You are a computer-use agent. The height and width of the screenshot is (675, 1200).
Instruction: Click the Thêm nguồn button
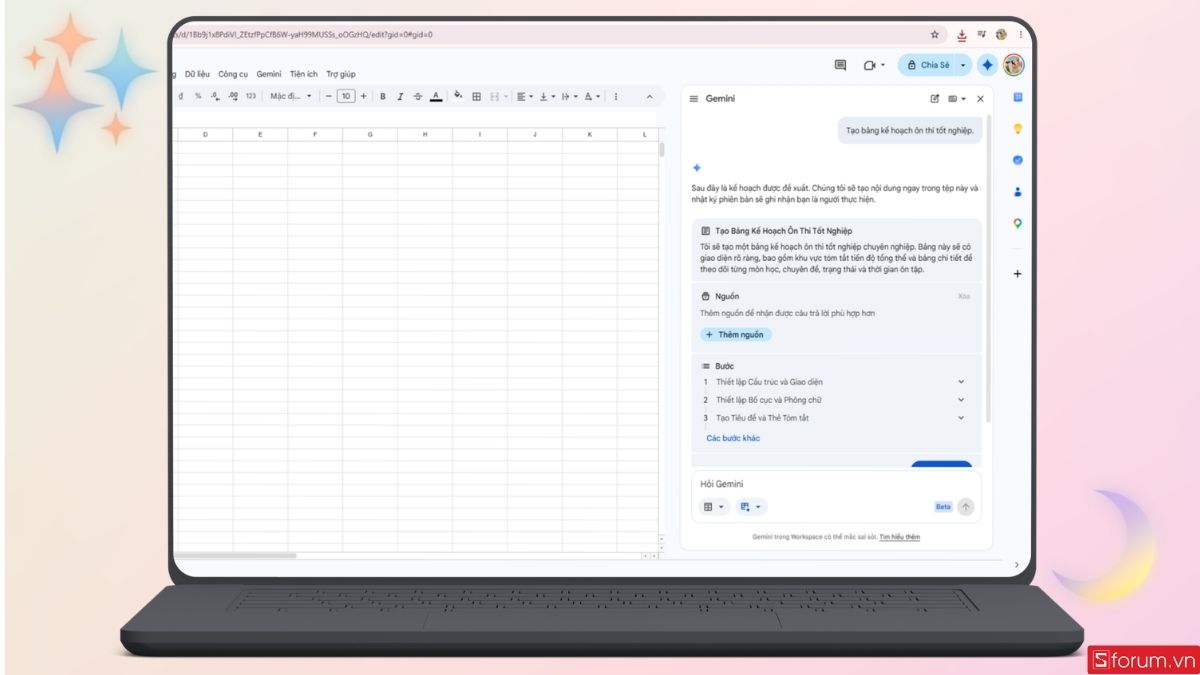click(735, 335)
